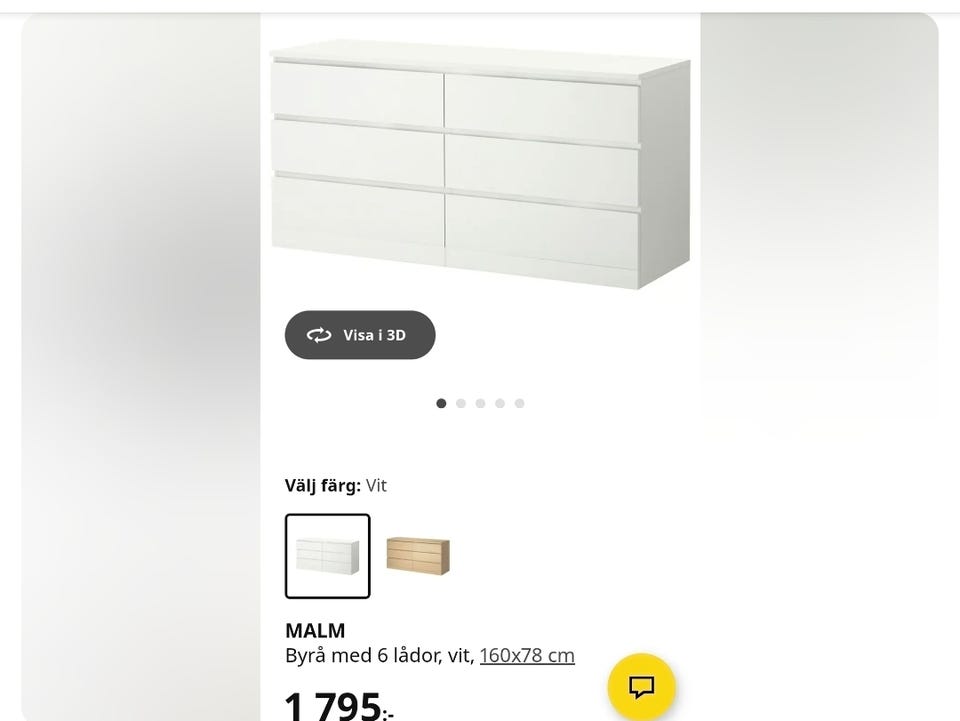The width and height of the screenshot is (960, 721).
Task: Click the Välj färg label
Action: (322, 486)
